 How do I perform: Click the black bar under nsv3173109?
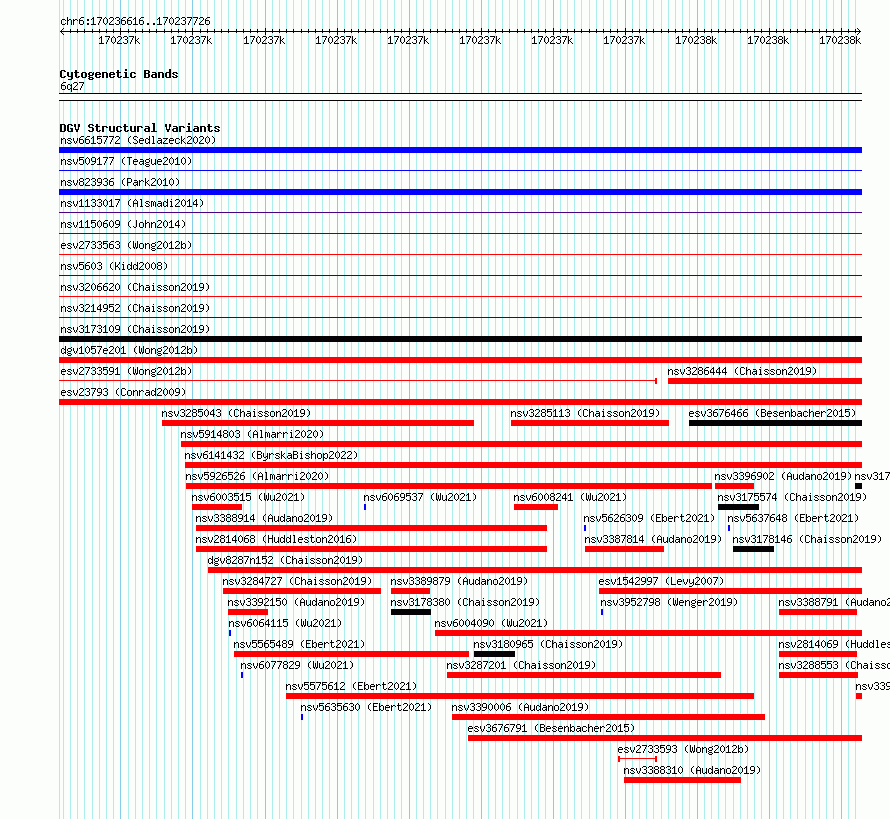coord(460,339)
